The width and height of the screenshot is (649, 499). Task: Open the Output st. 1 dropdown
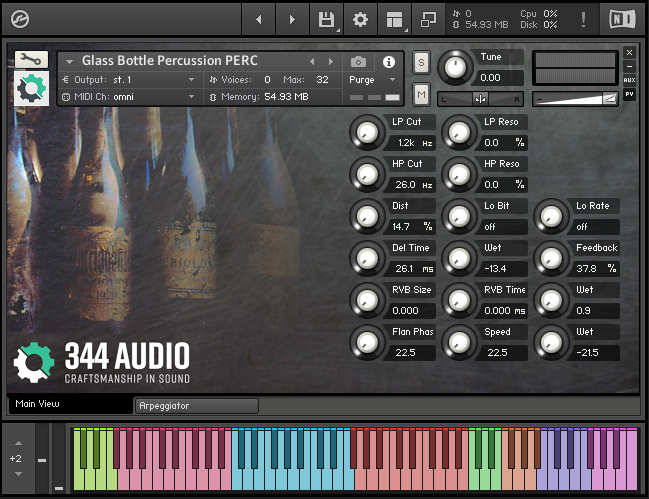pos(130,79)
